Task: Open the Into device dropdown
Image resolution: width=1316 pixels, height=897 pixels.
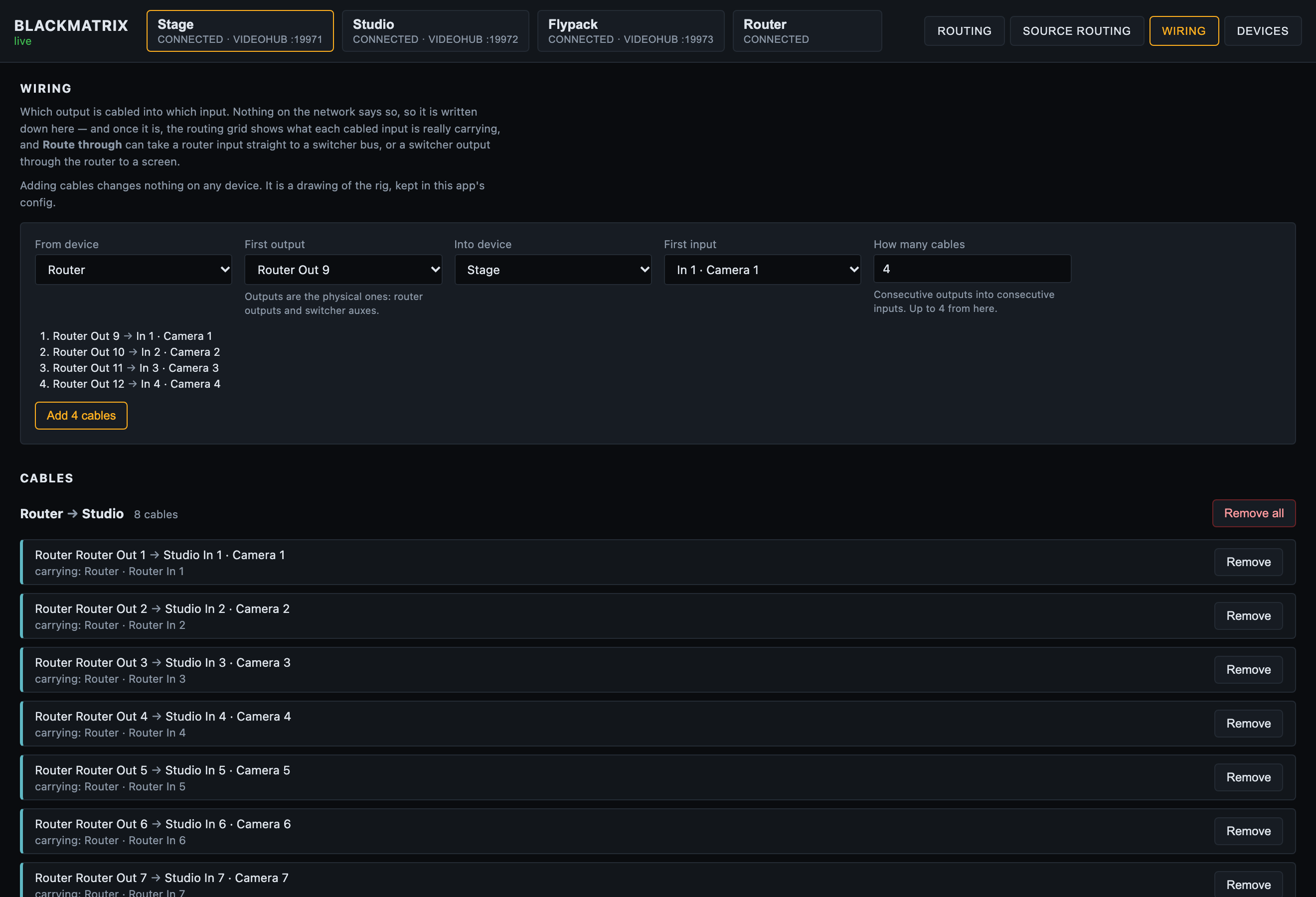Action: 553,270
